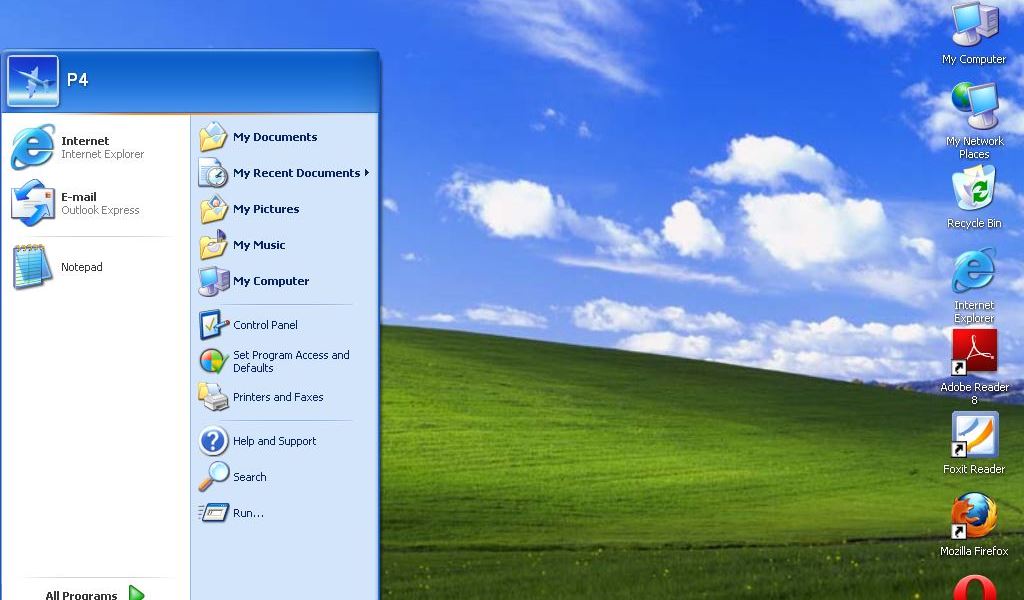Screen dimensions: 1024x600
Task: Click the 'All Programs' text
Action: click(x=81, y=595)
